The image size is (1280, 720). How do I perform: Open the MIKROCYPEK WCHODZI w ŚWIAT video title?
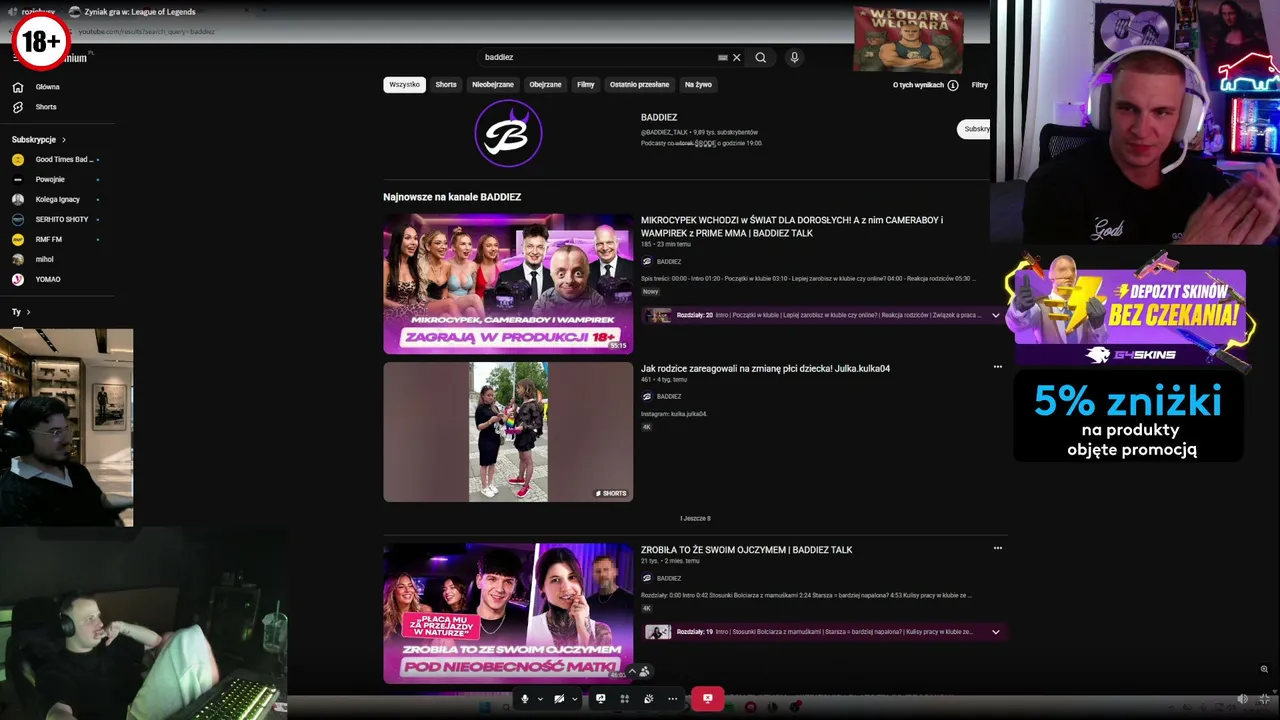click(x=792, y=226)
